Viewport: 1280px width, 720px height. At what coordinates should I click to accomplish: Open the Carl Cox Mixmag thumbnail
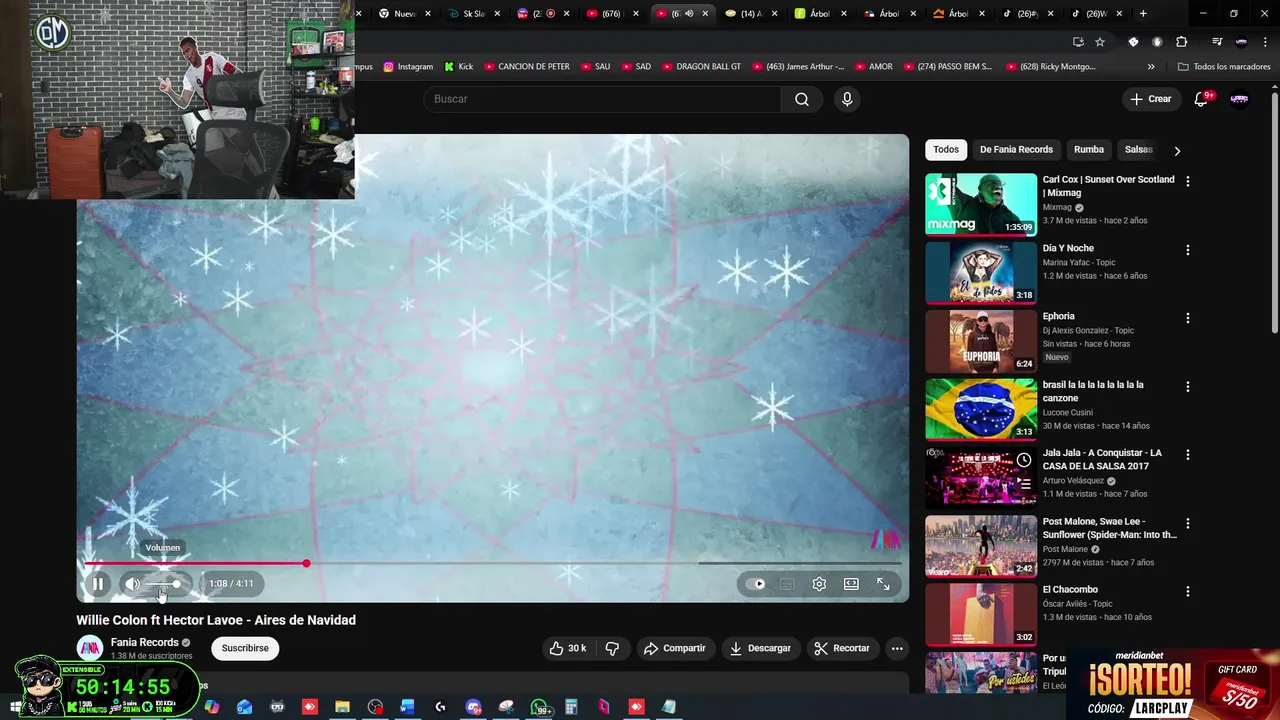pos(981,205)
